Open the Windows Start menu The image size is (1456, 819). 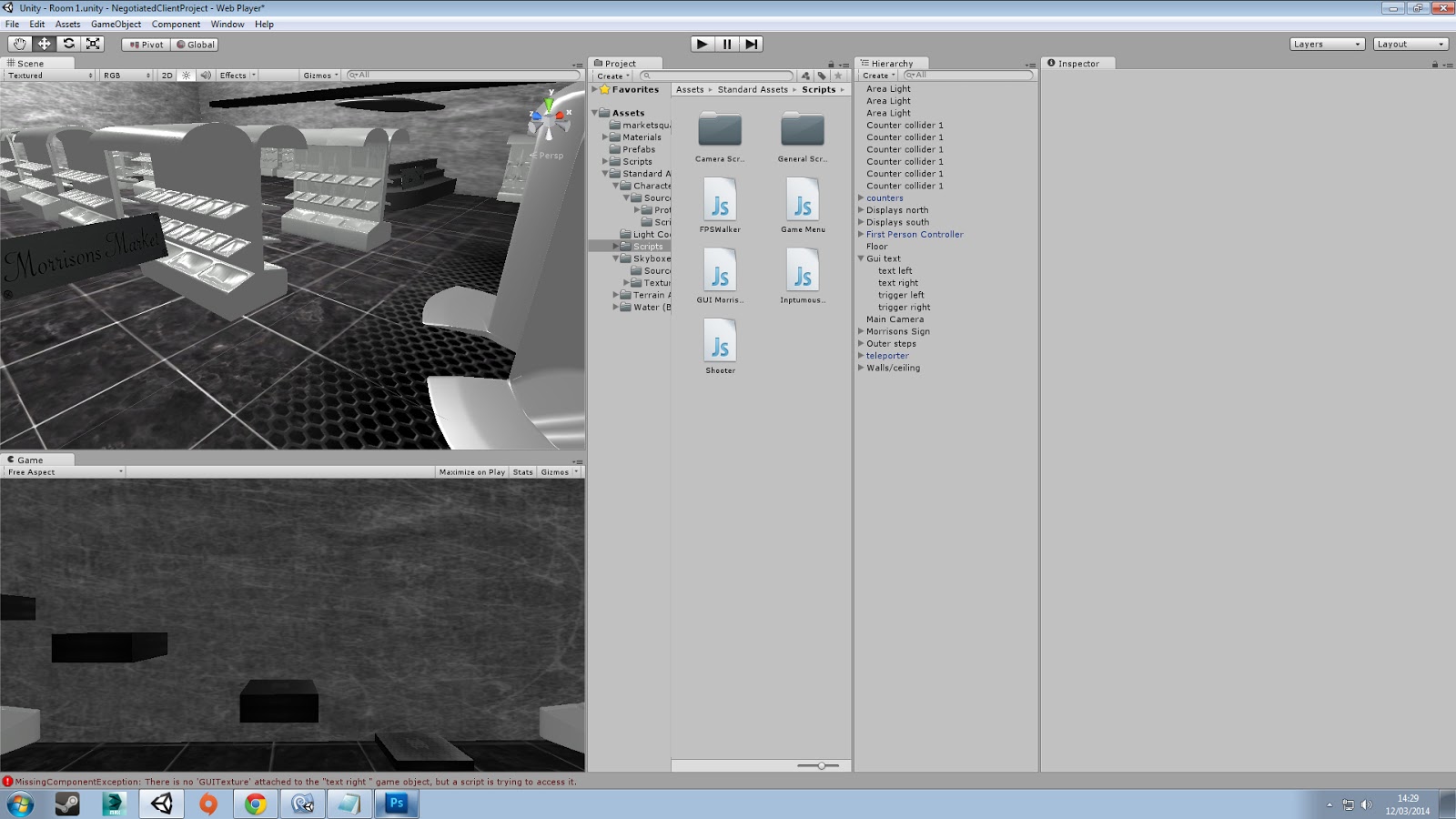coord(20,804)
